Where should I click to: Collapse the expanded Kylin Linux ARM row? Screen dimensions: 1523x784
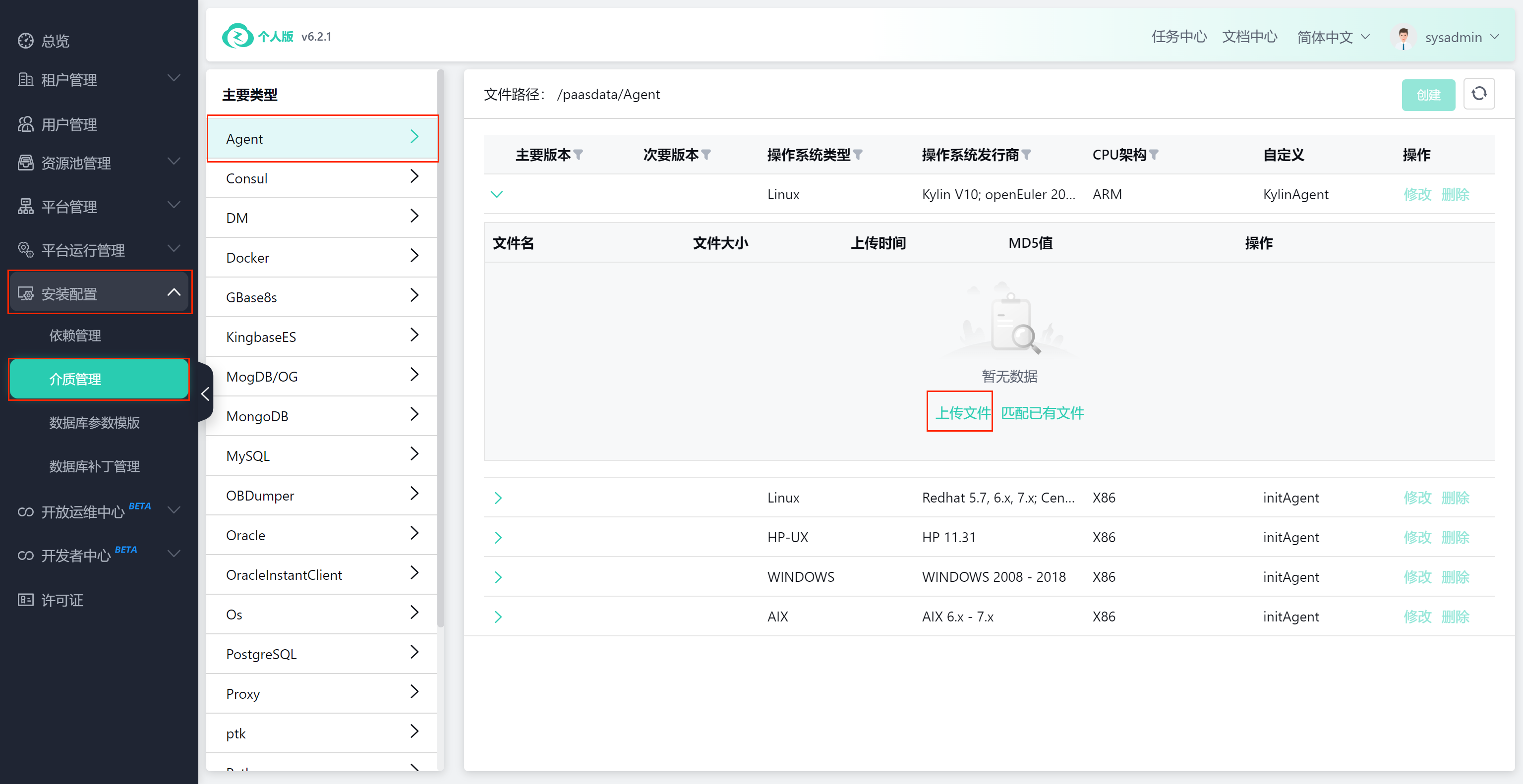[x=497, y=194]
